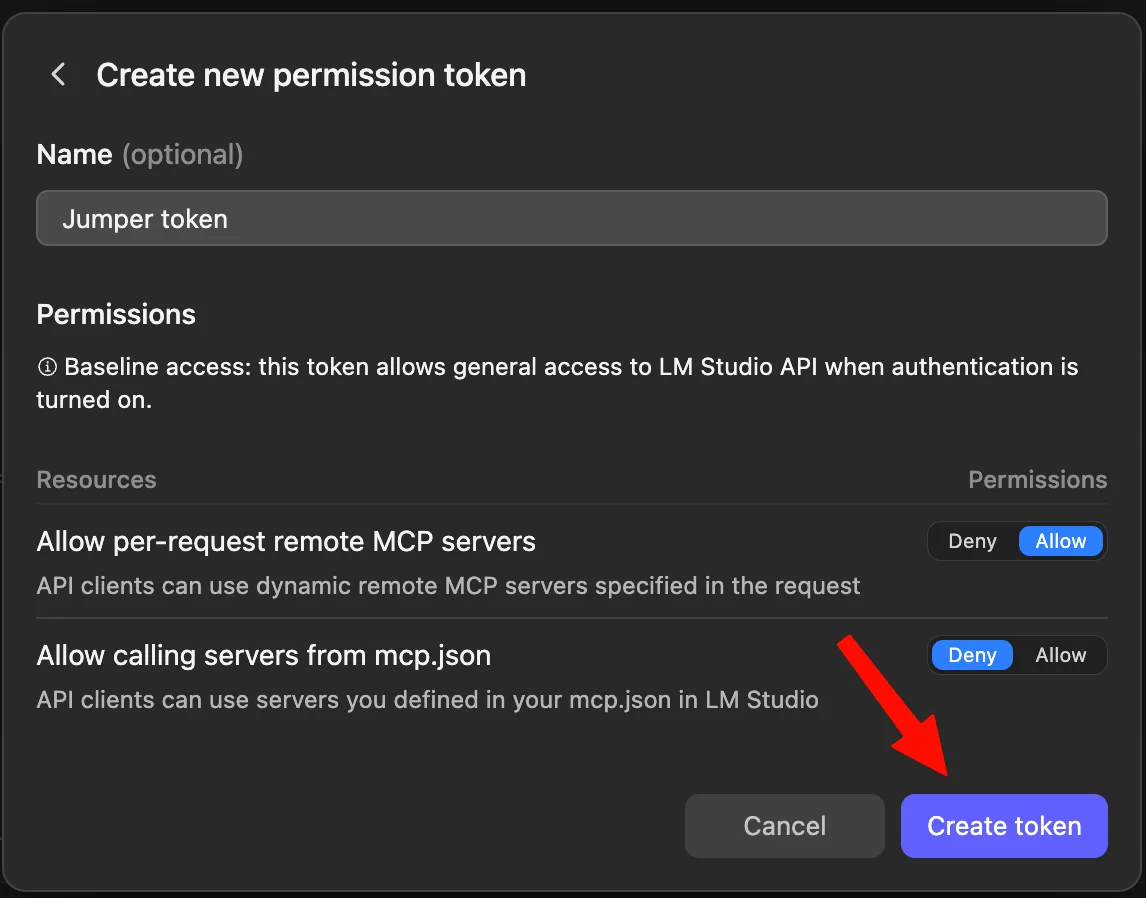Click the baseline access info icon
Viewport: 1146px width, 898px height.
point(47,367)
